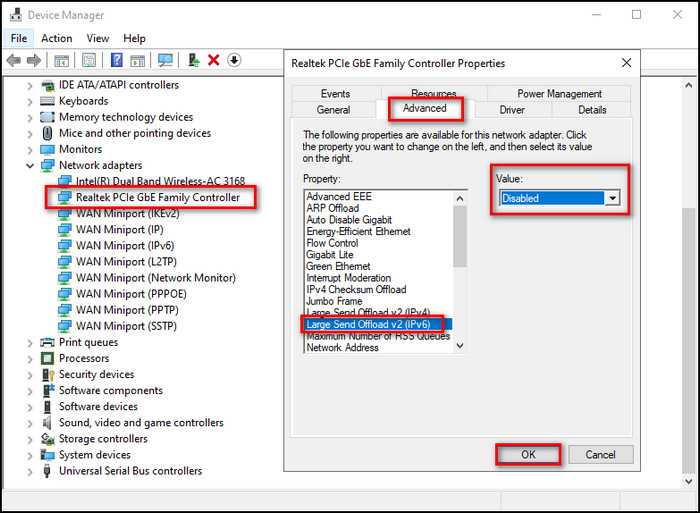Expand the IDE ATA/ATAPI controllers node
Screen dimensions: 700x513
coord(30,85)
